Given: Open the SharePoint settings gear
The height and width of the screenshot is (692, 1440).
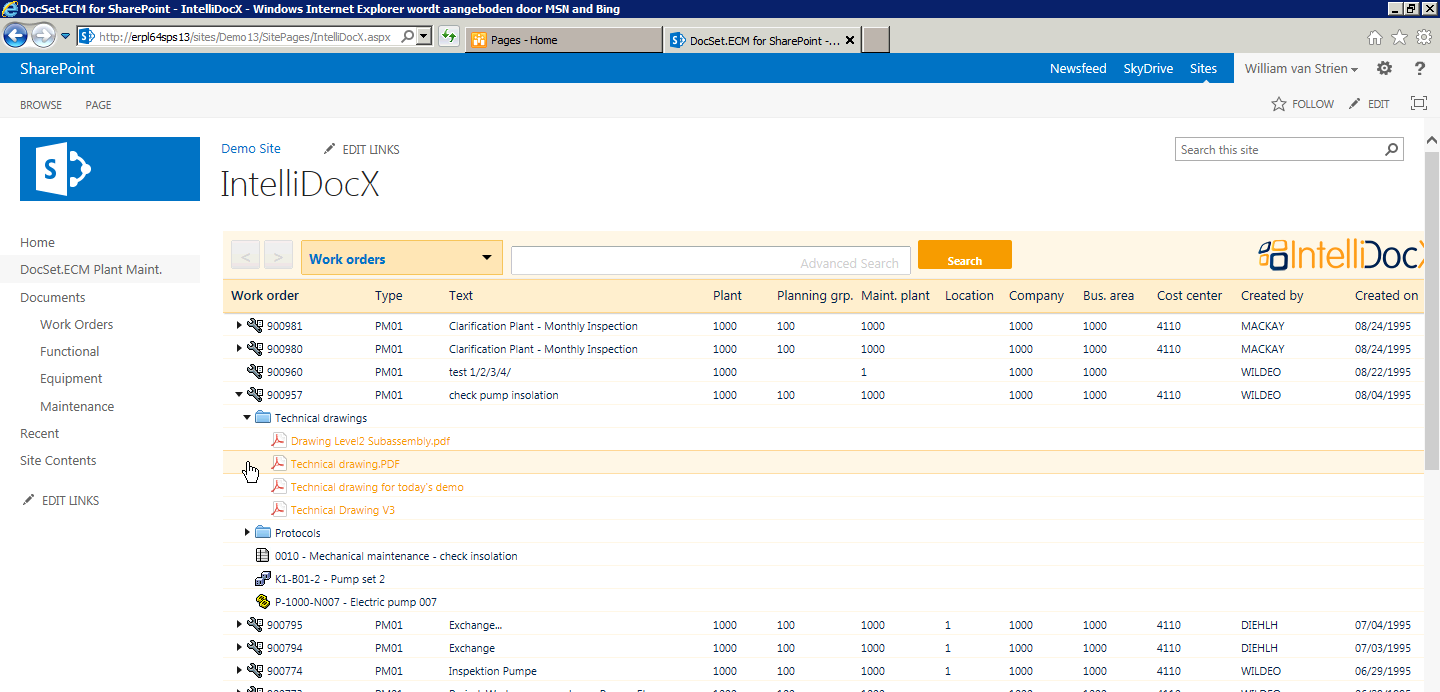Looking at the screenshot, I should (x=1384, y=68).
